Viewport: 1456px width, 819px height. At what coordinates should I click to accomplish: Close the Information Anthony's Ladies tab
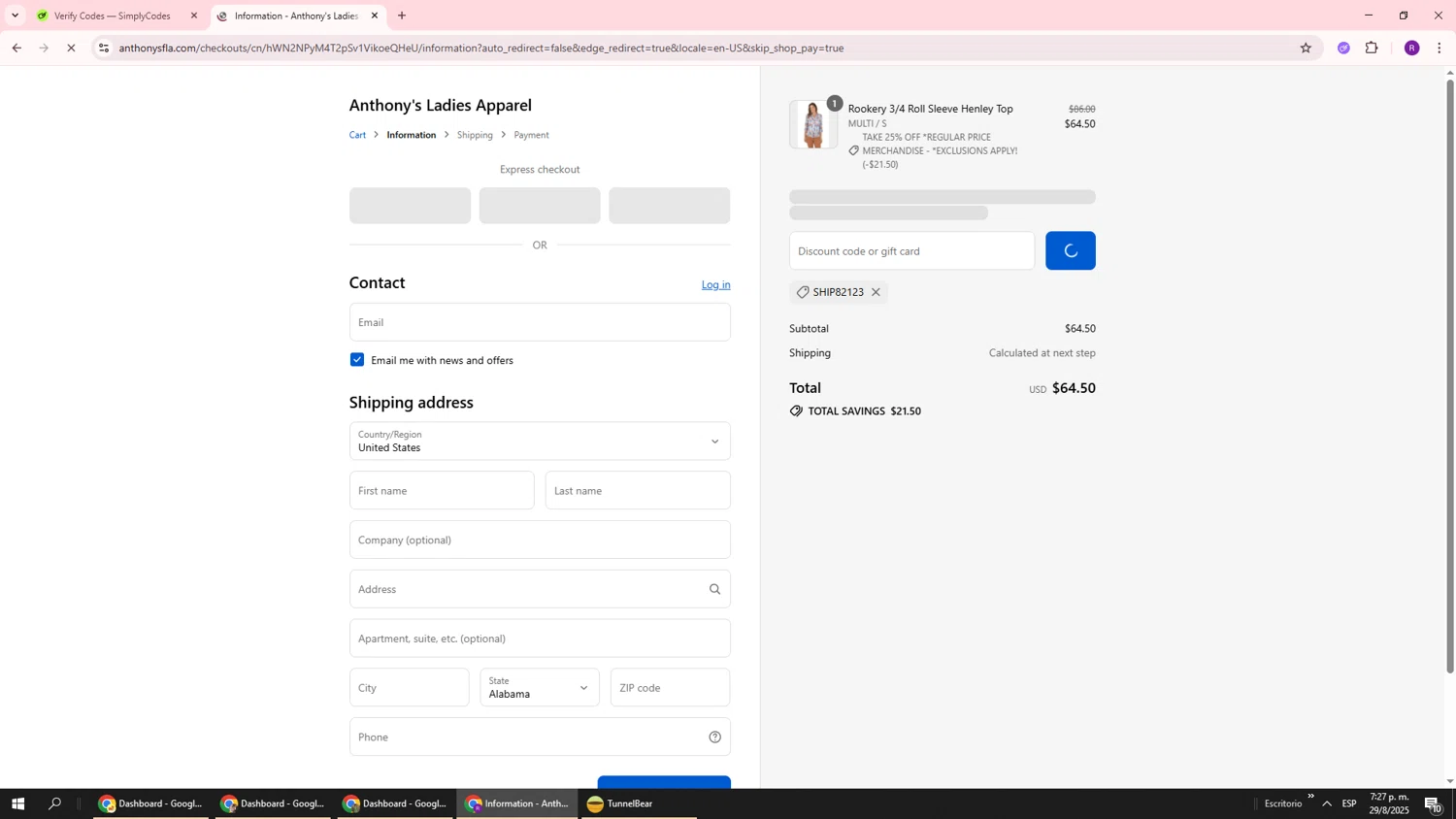[x=375, y=16]
